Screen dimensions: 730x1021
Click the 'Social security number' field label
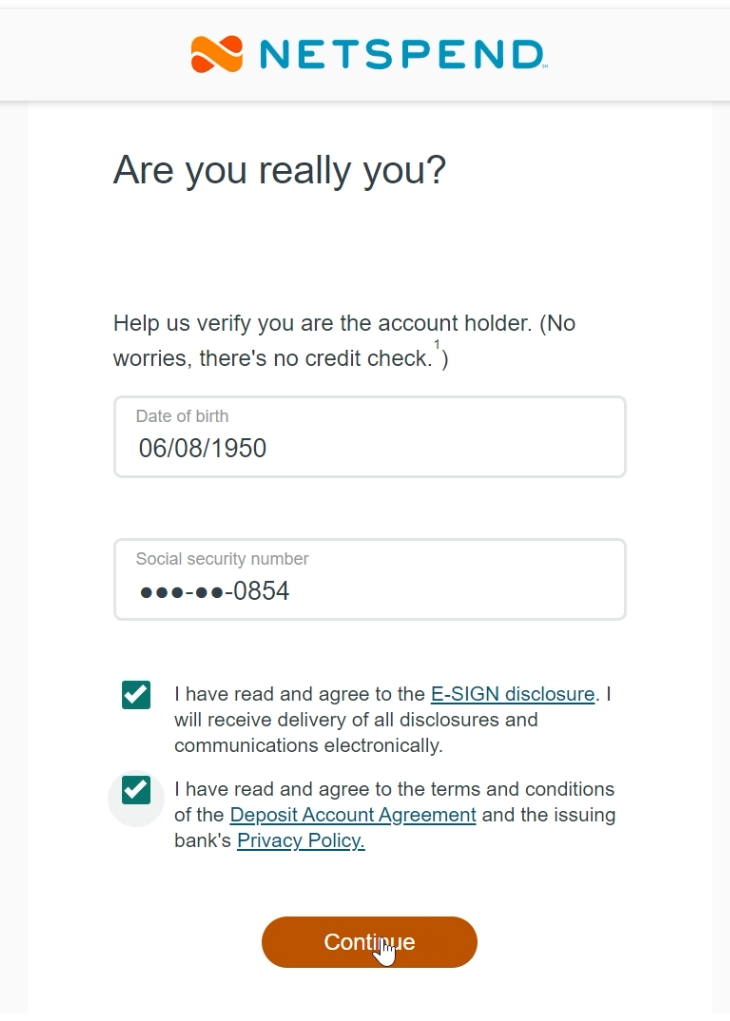coord(222,559)
